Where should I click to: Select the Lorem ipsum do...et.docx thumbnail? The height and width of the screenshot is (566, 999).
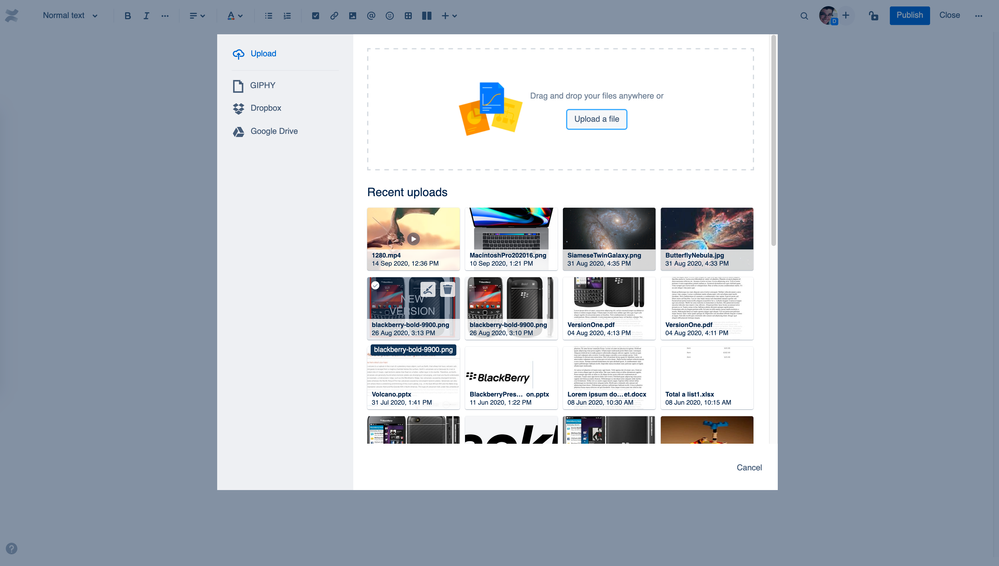[x=609, y=377]
